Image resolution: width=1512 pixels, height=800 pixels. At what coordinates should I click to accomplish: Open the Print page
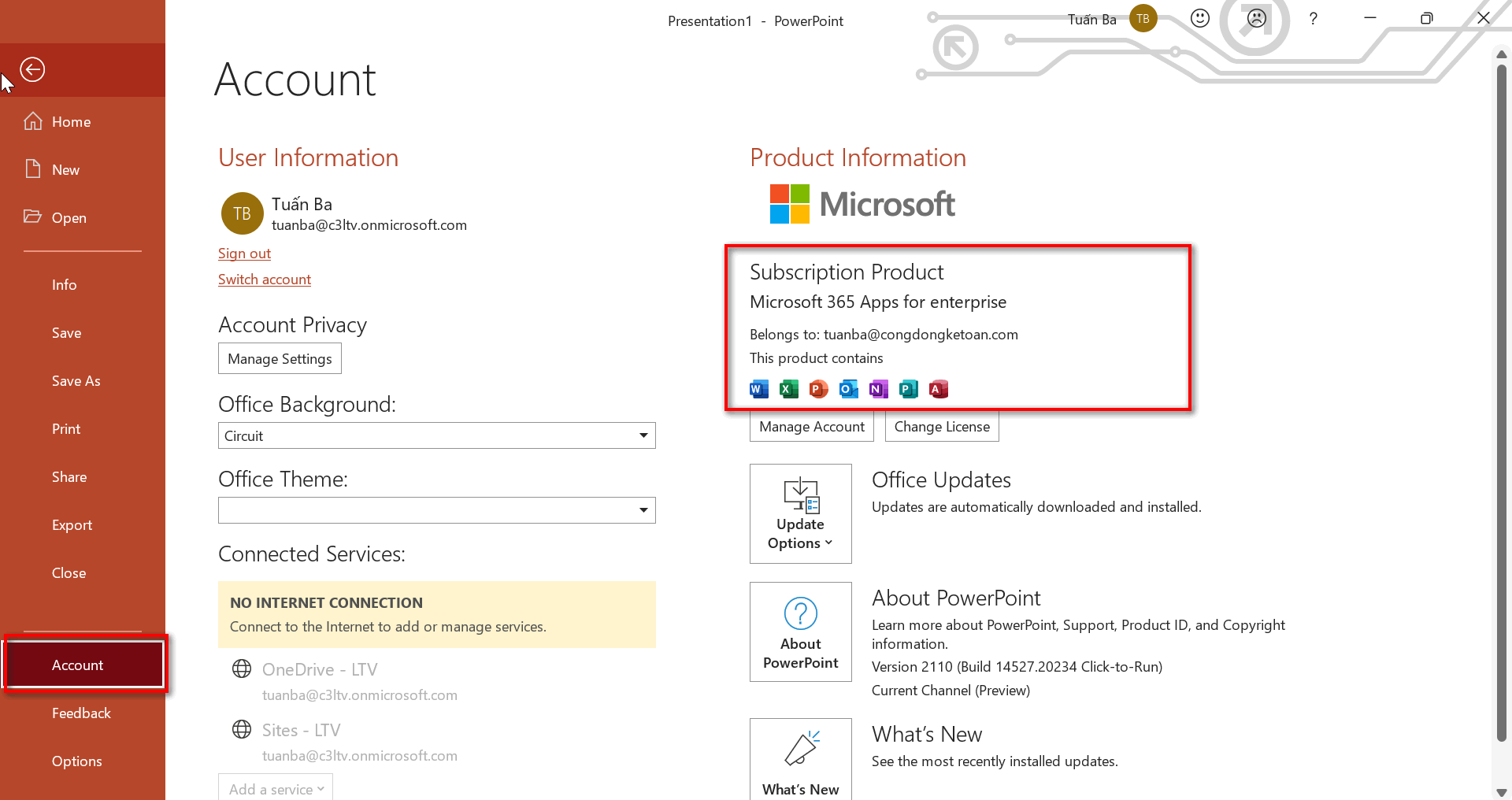(82, 429)
